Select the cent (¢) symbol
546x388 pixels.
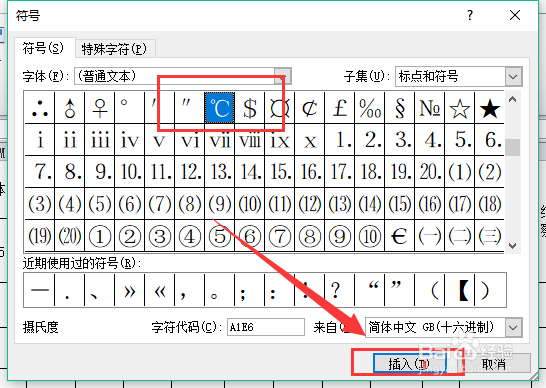tap(310, 108)
